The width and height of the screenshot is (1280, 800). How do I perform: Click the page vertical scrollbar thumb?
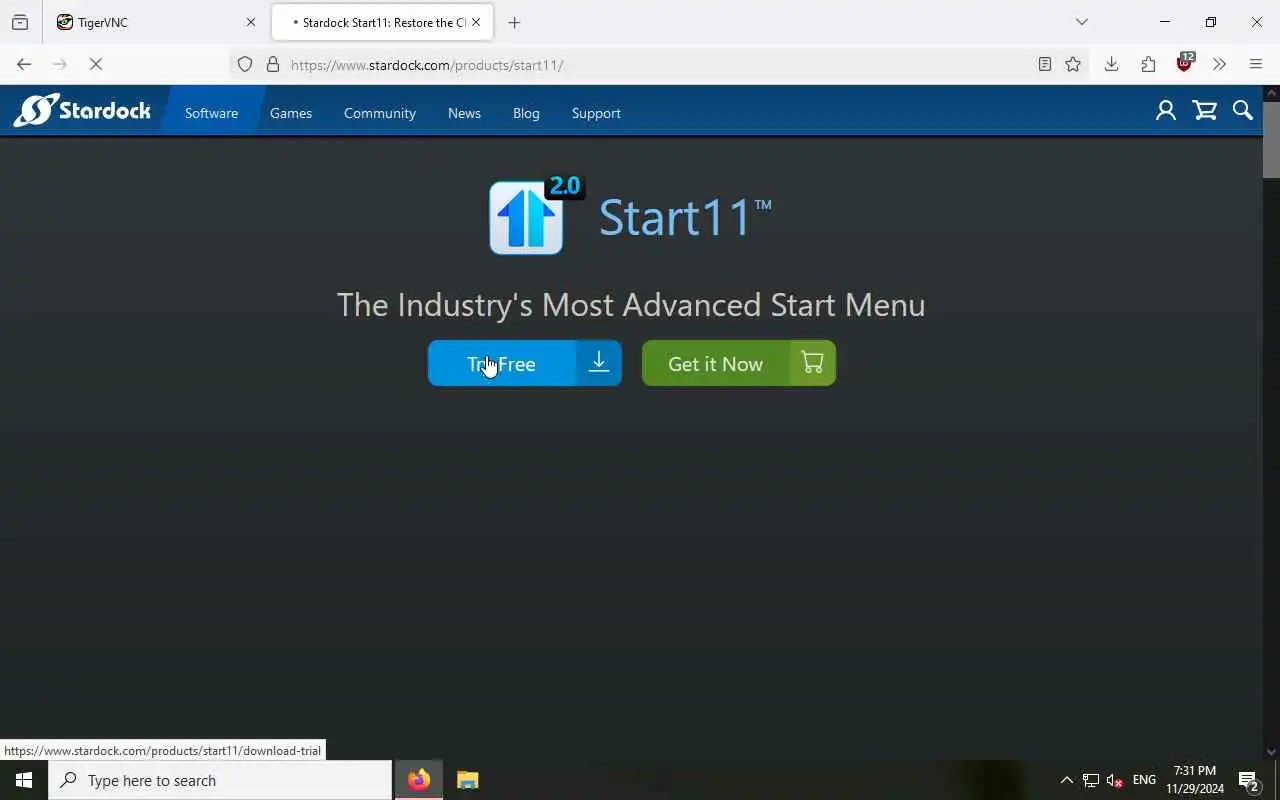(x=1271, y=139)
